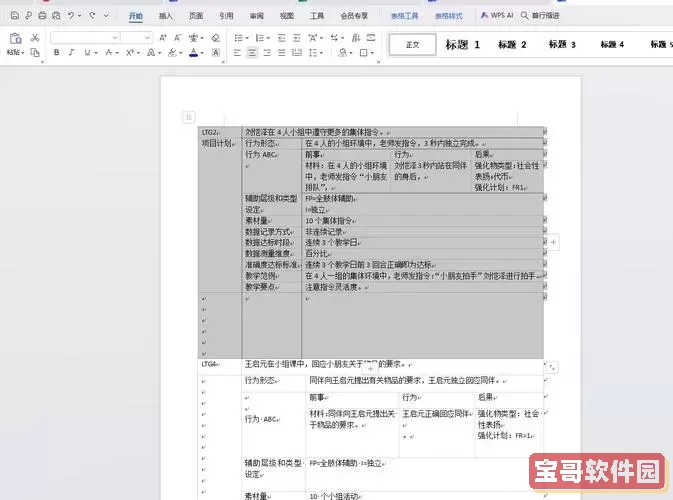Click the Text Effects icon

[x=151, y=52]
